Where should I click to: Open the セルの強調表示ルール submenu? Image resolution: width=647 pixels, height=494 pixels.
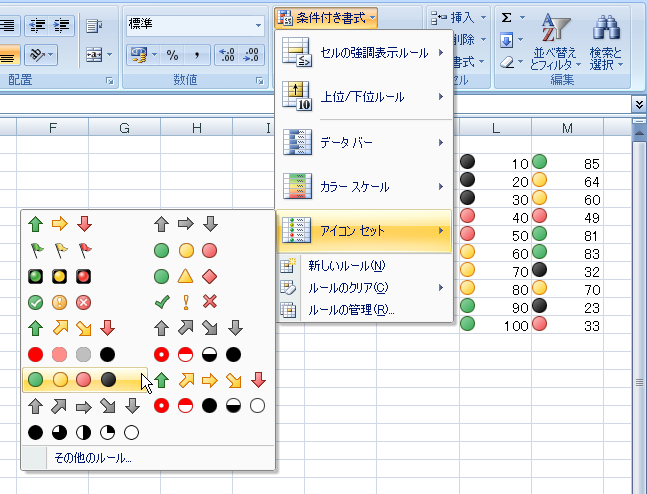(x=364, y=51)
